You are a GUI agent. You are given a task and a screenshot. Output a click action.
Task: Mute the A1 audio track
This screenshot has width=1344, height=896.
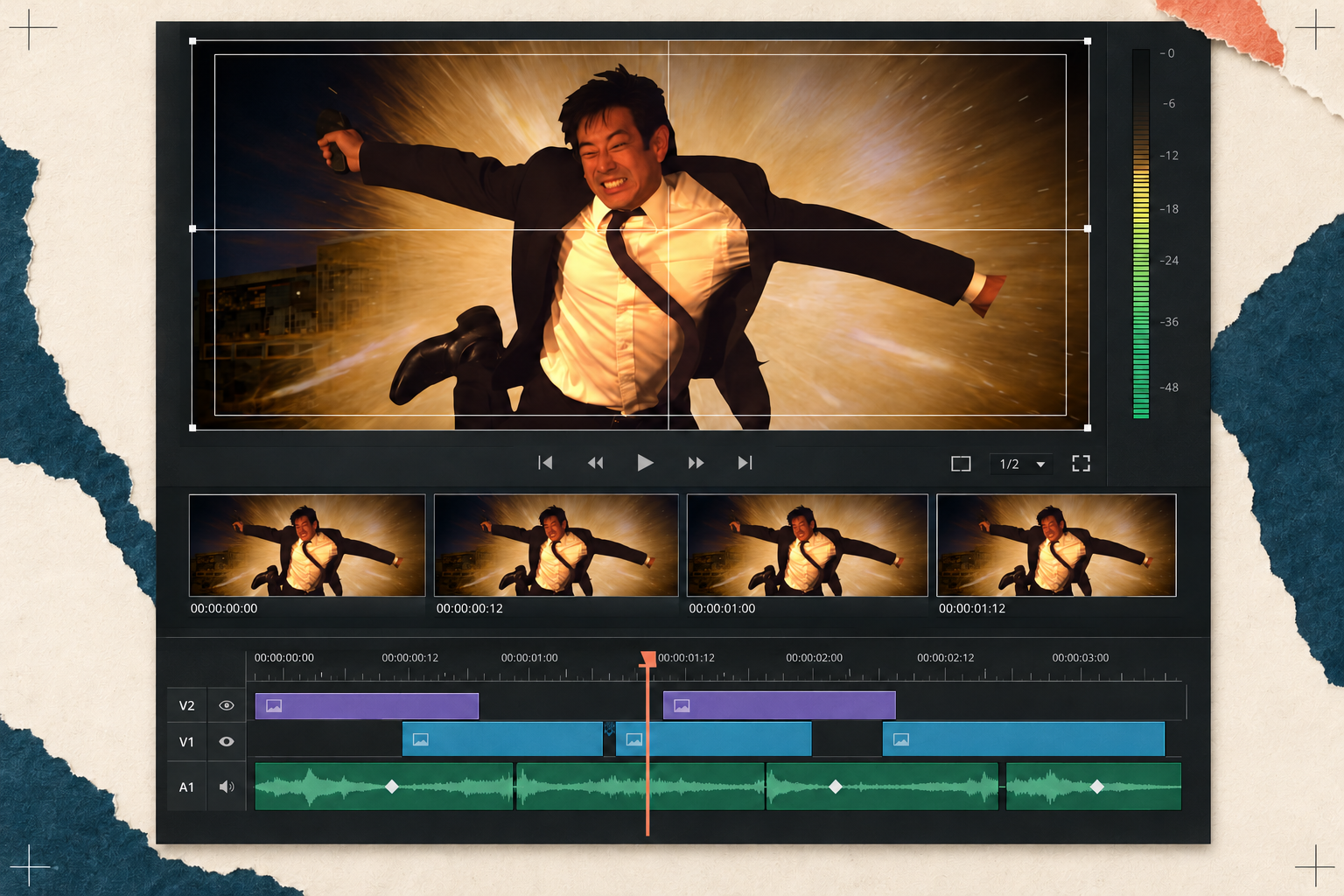point(227,787)
